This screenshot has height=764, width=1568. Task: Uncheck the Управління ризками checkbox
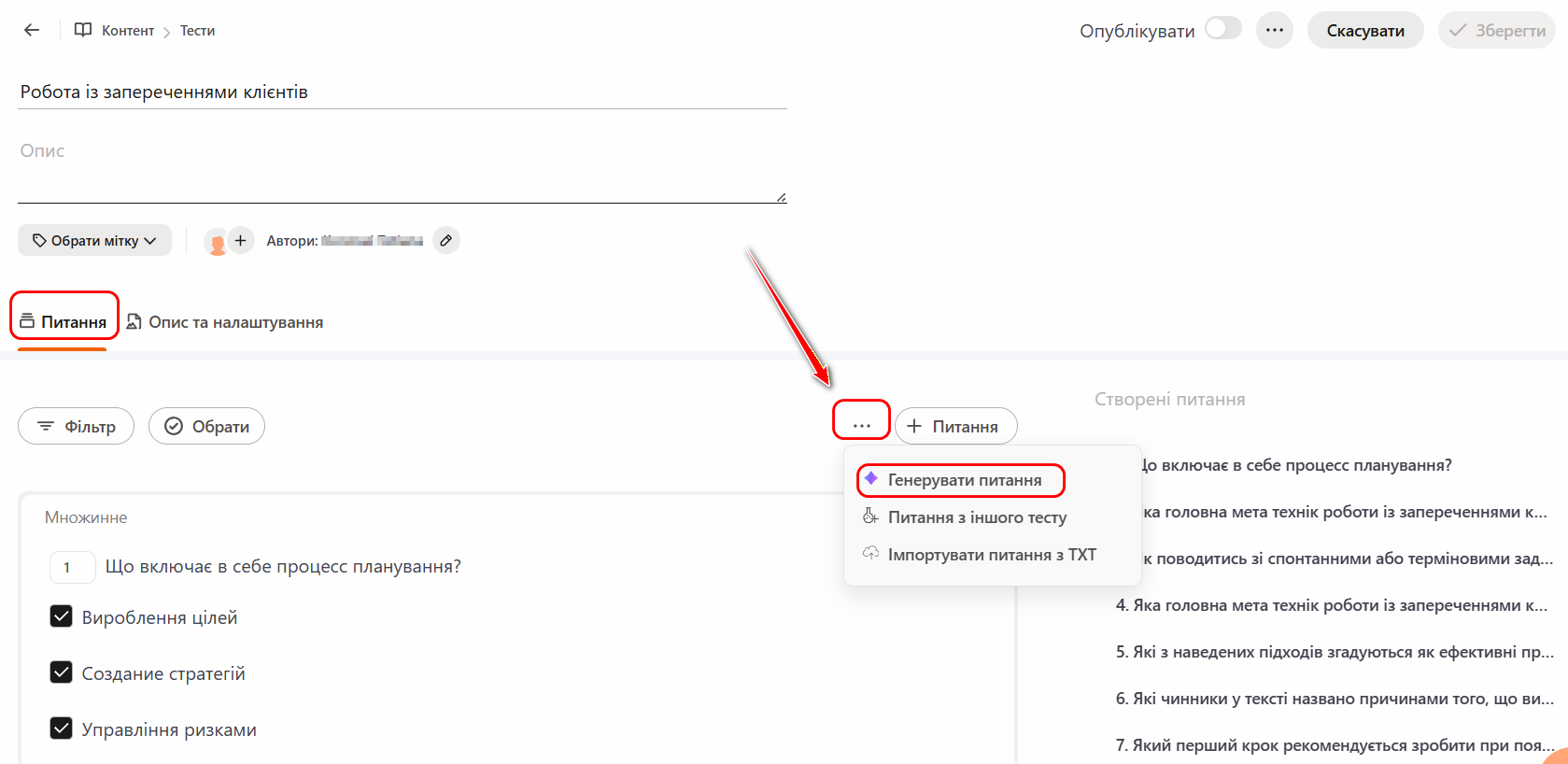[x=62, y=729]
